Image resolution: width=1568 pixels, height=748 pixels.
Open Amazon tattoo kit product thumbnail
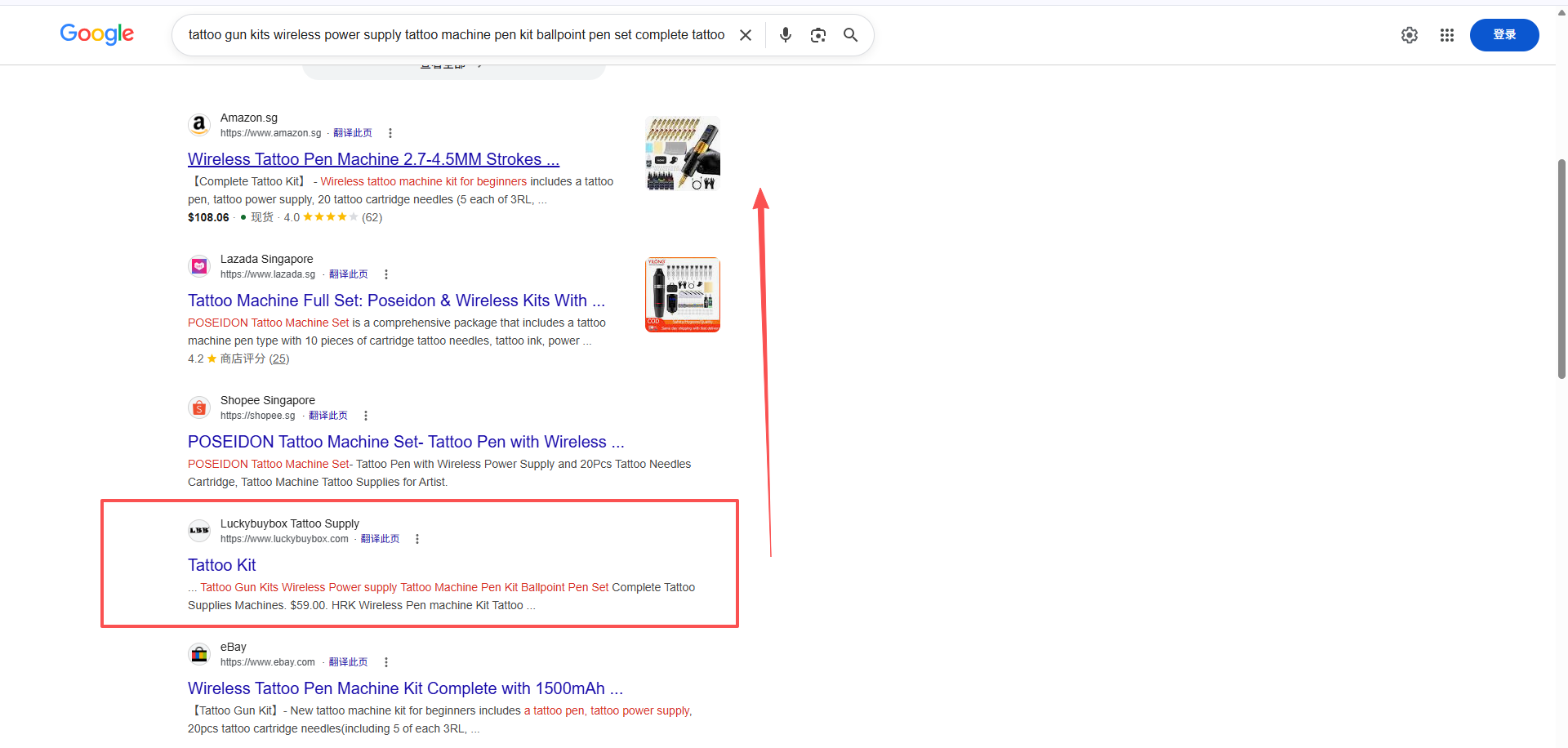683,154
